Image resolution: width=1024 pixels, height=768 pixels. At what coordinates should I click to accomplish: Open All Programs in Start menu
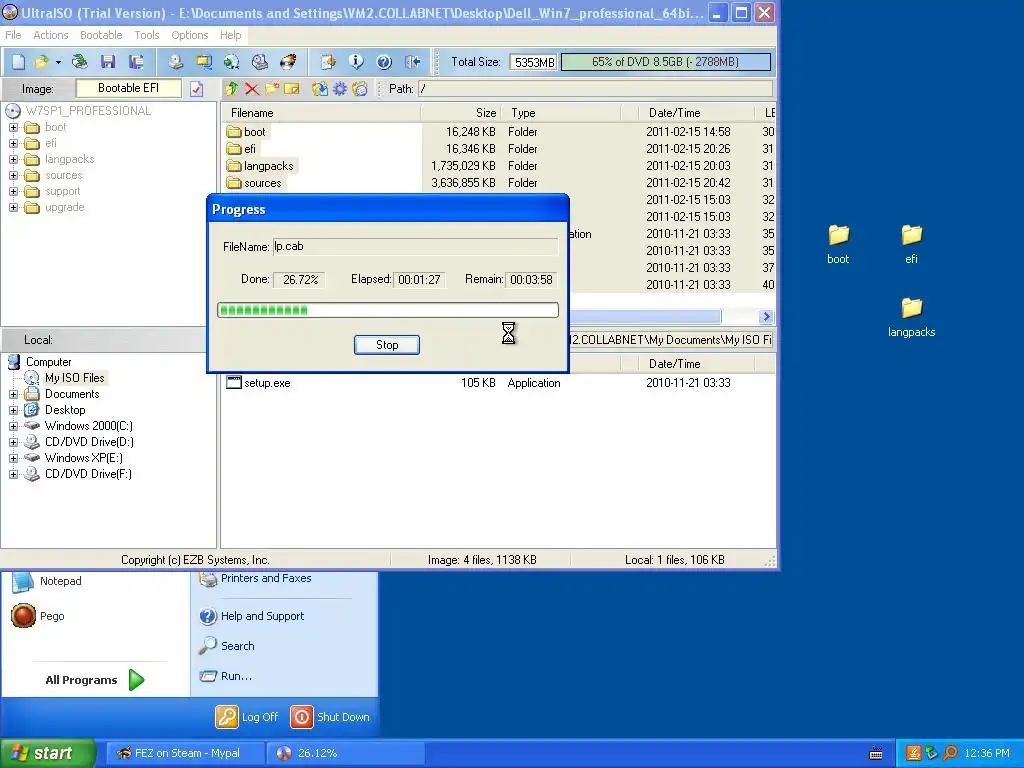[95, 680]
